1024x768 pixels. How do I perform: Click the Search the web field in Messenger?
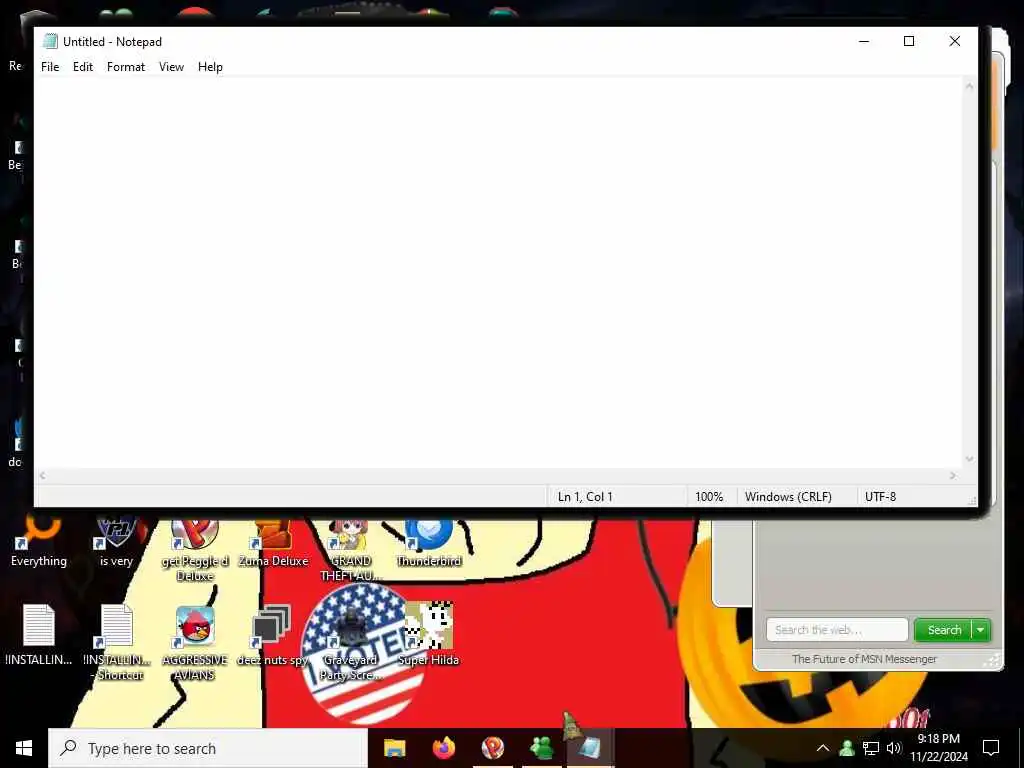click(837, 630)
